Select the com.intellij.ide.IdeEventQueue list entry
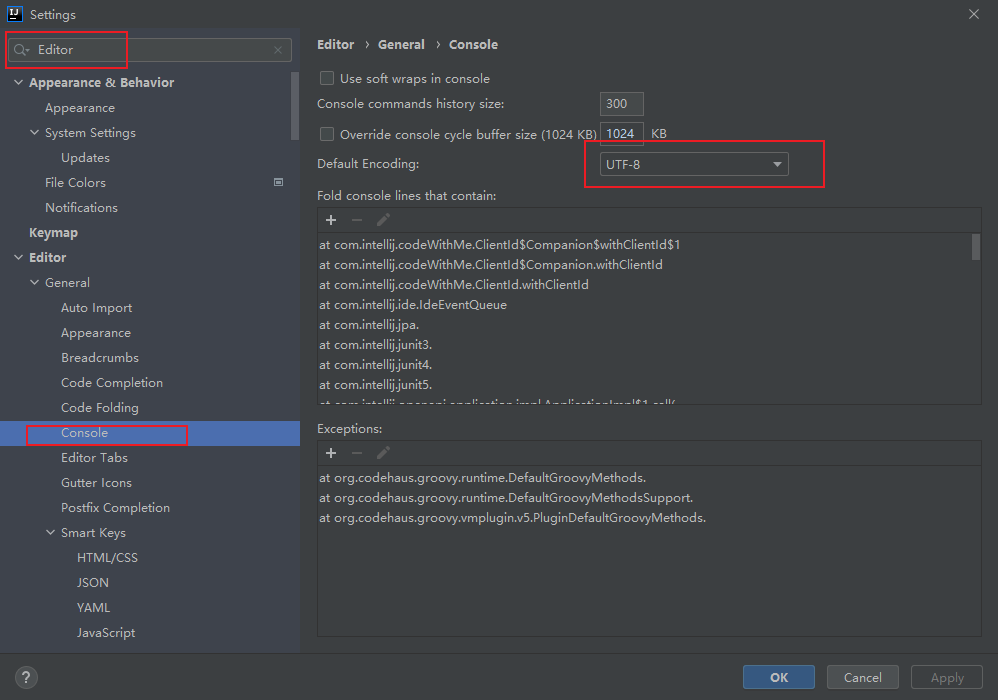This screenshot has width=998, height=700. click(x=413, y=305)
